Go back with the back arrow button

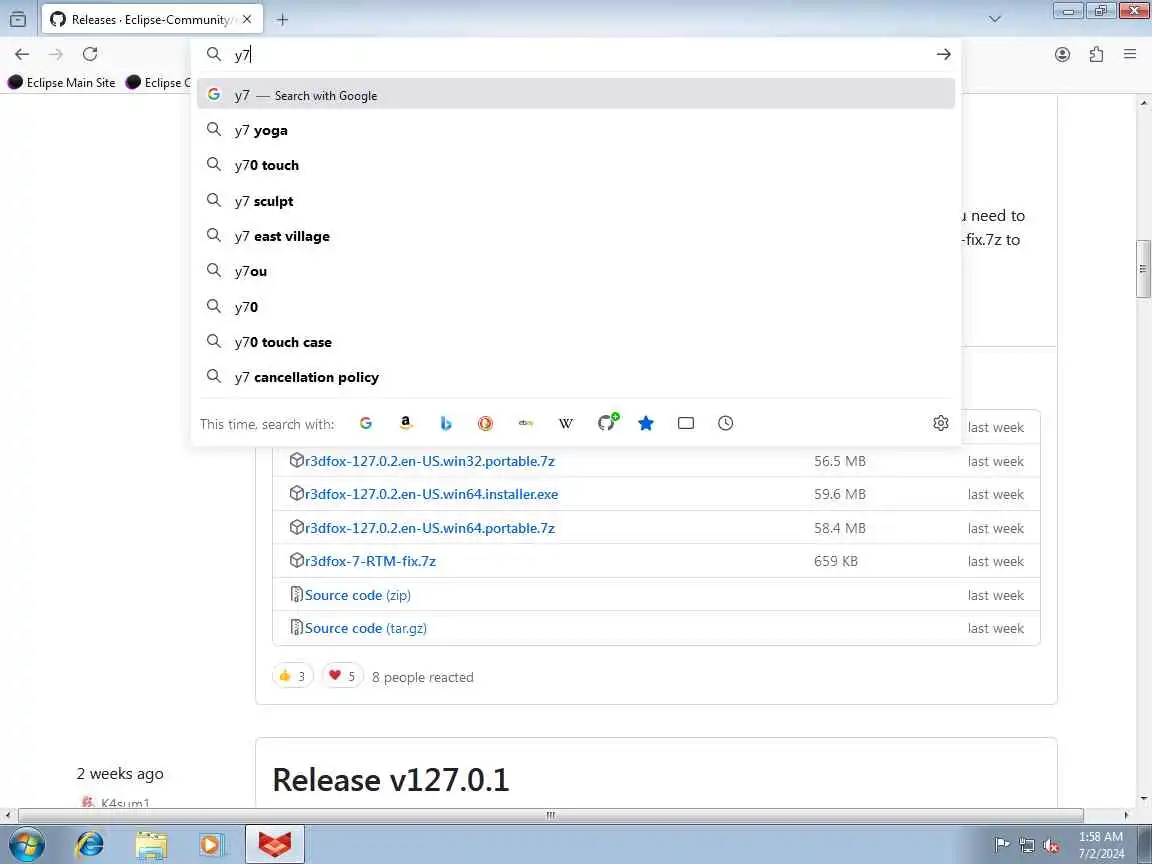coord(22,54)
